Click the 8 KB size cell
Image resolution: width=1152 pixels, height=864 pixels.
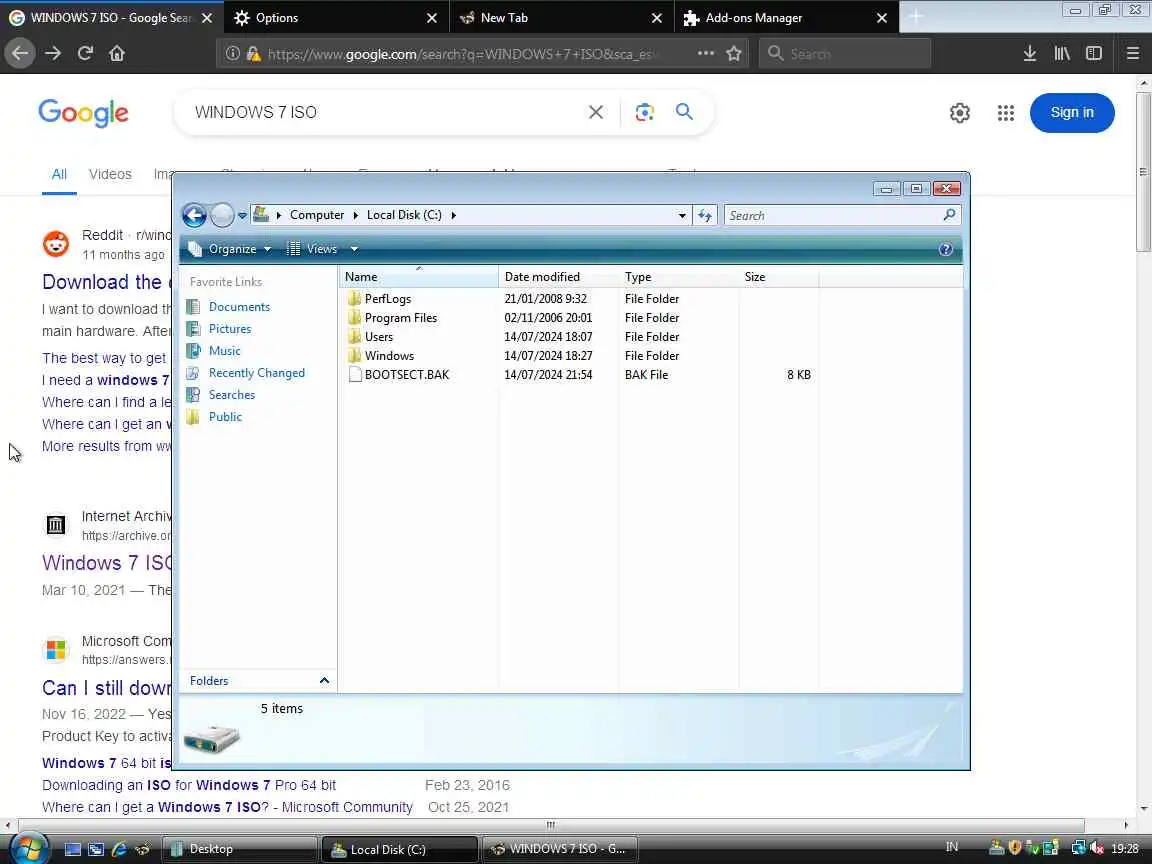tap(799, 375)
